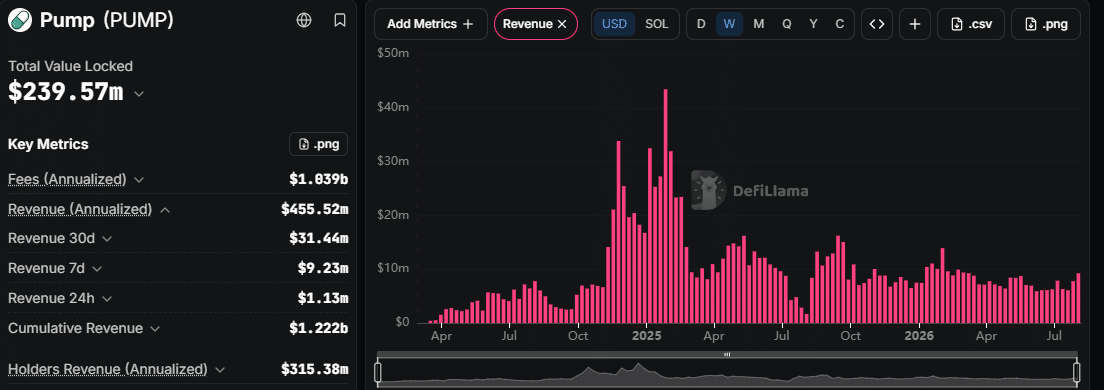Select weekly W interval
This screenshot has width=1104, height=390.
[x=729, y=24]
